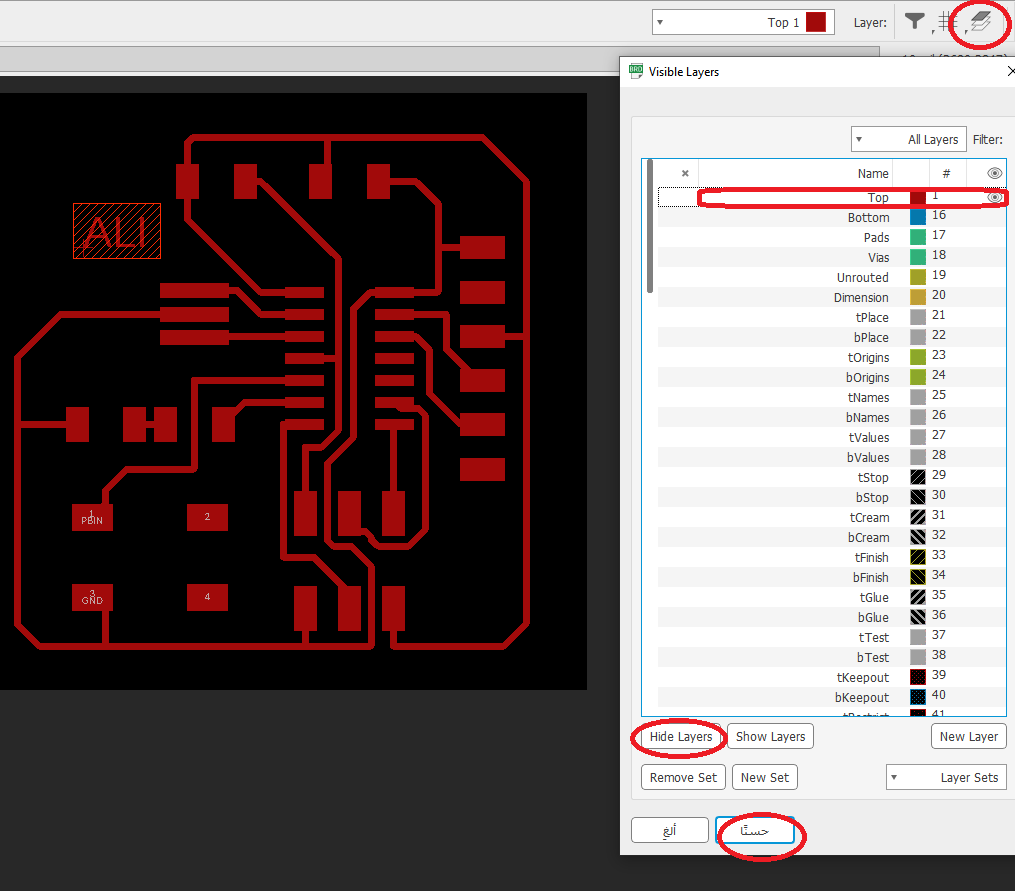Image resolution: width=1023 pixels, height=891 pixels.
Task: Click the blue color swatch of Bottom layer
Action: point(917,217)
